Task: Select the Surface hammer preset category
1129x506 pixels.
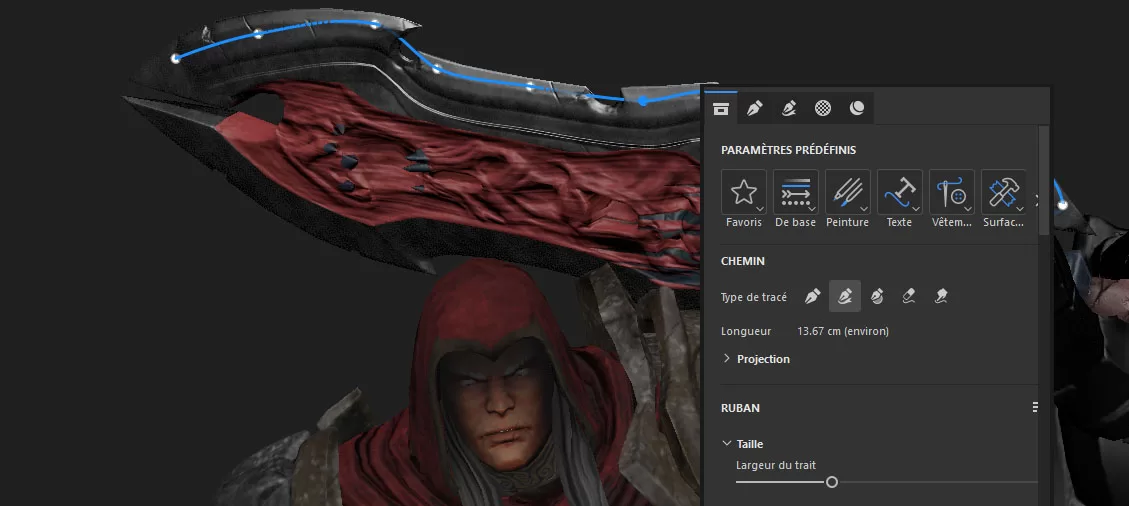Action: pos(1003,192)
